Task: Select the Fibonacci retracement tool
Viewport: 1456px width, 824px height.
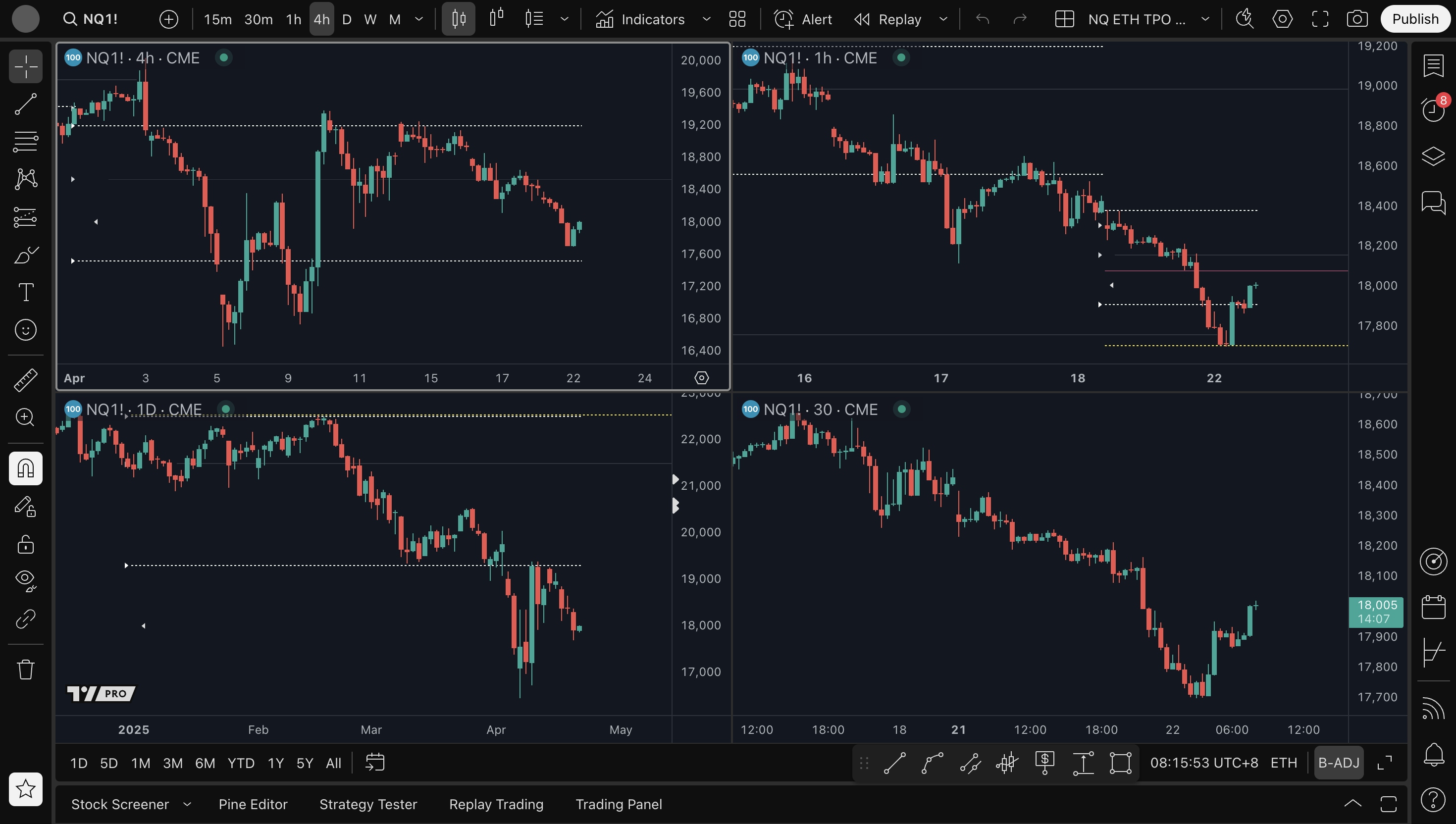Action: (25, 142)
